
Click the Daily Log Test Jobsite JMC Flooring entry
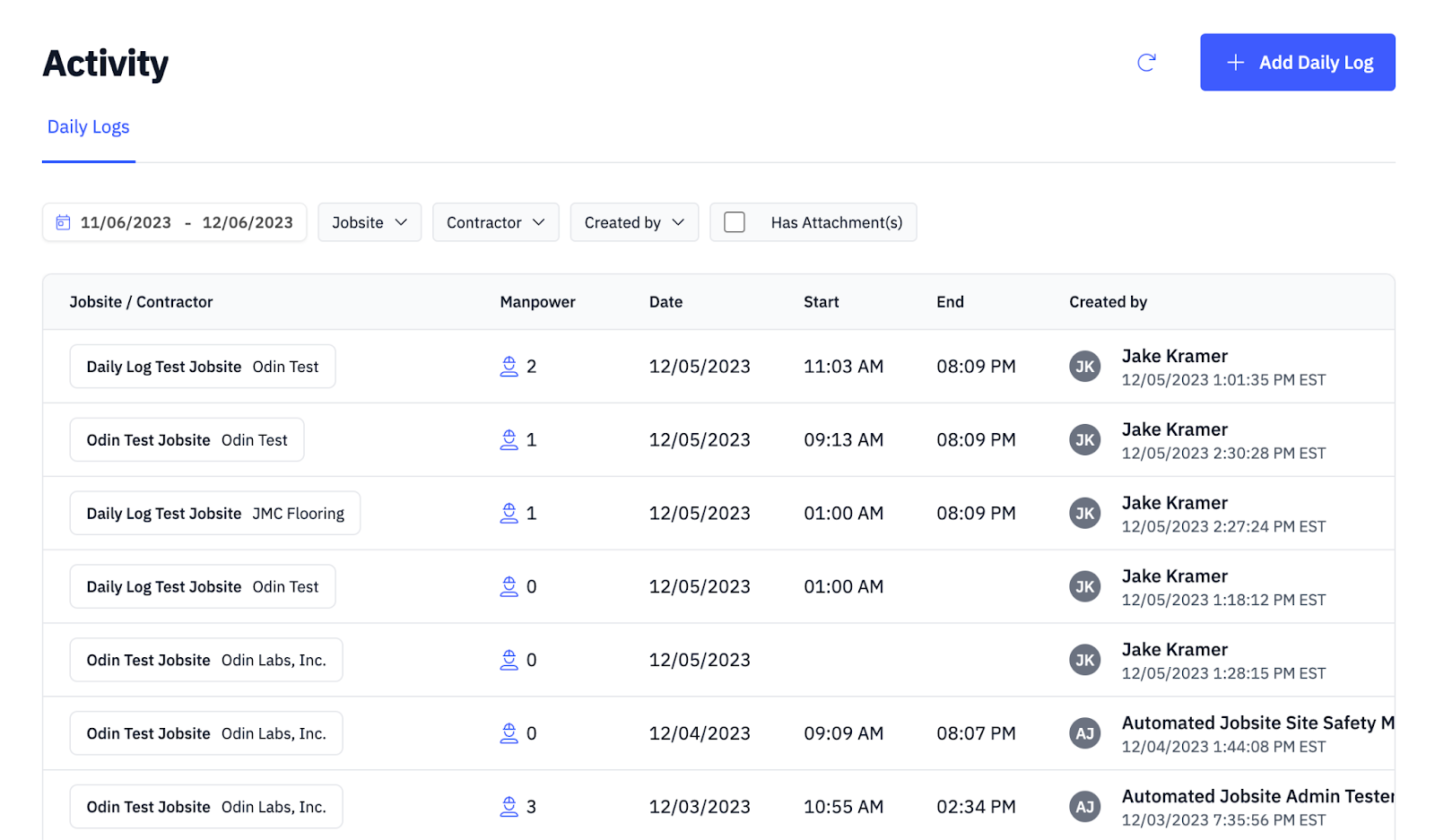(x=214, y=513)
